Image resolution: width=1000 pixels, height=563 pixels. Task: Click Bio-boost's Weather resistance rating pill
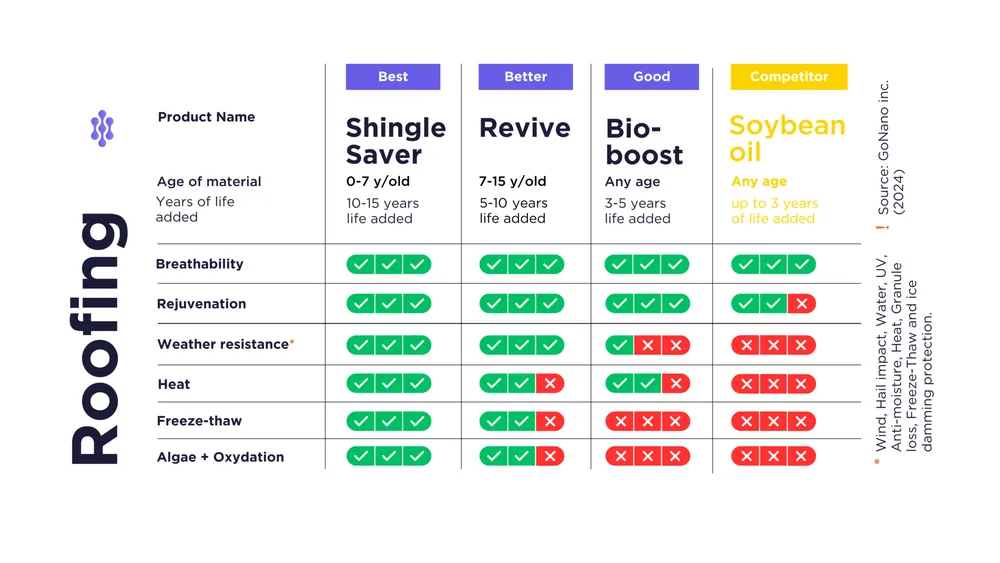click(x=647, y=345)
